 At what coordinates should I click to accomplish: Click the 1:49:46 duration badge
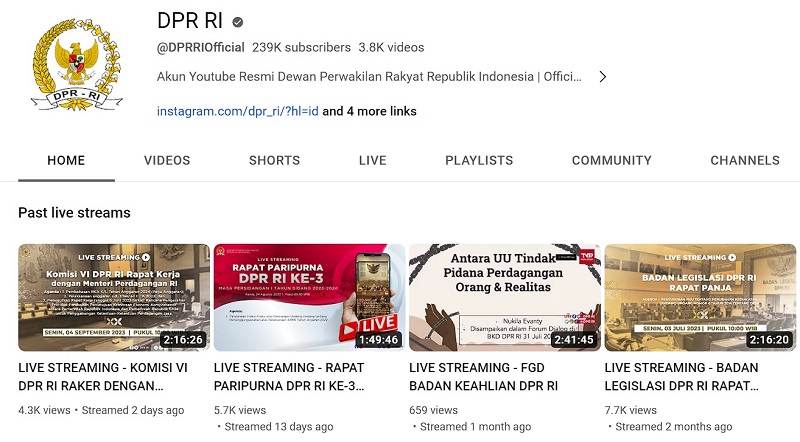coord(379,339)
